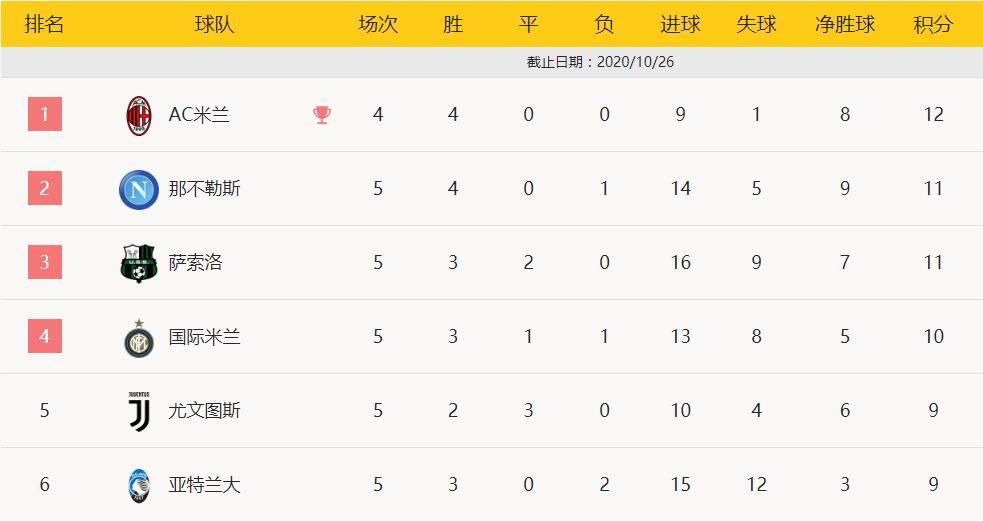Click the 截止日期 2020/10/26 date bar

pos(492,62)
